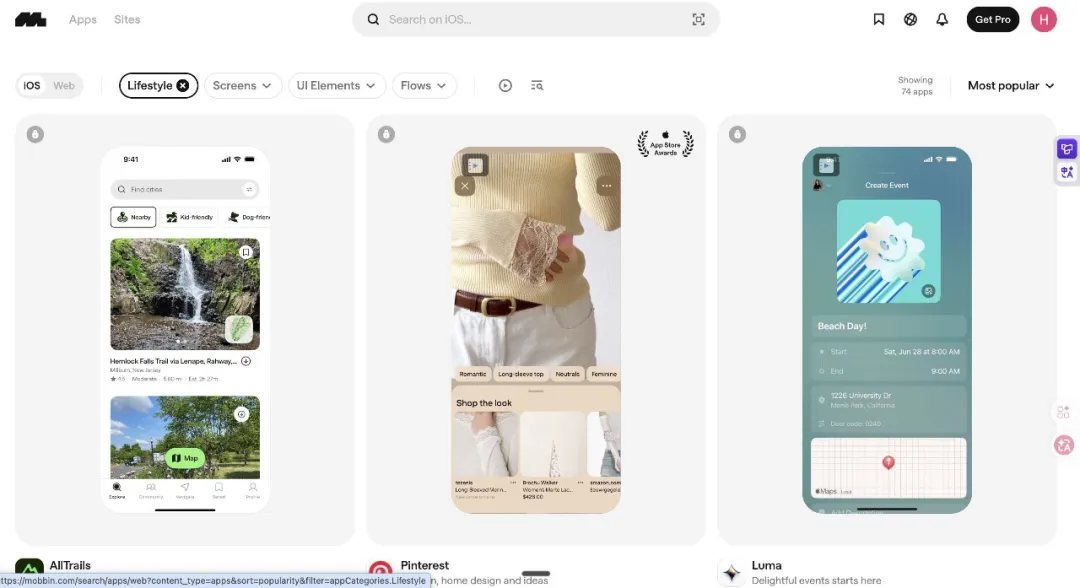This screenshot has width=1080, height=588.
Task: Click the AllTrails card badge icon
Action: (x=35, y=134)
